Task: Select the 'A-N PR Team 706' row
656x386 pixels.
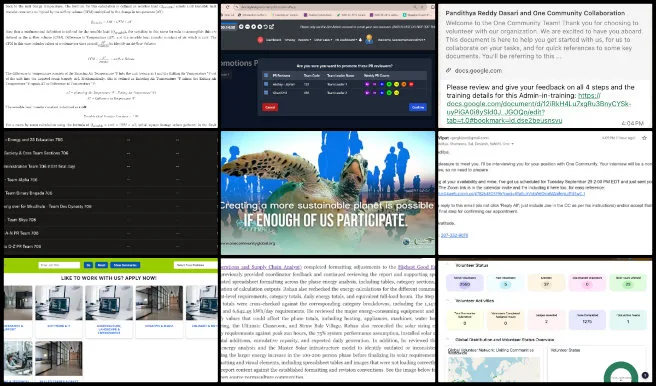Action: click(111, 233)
